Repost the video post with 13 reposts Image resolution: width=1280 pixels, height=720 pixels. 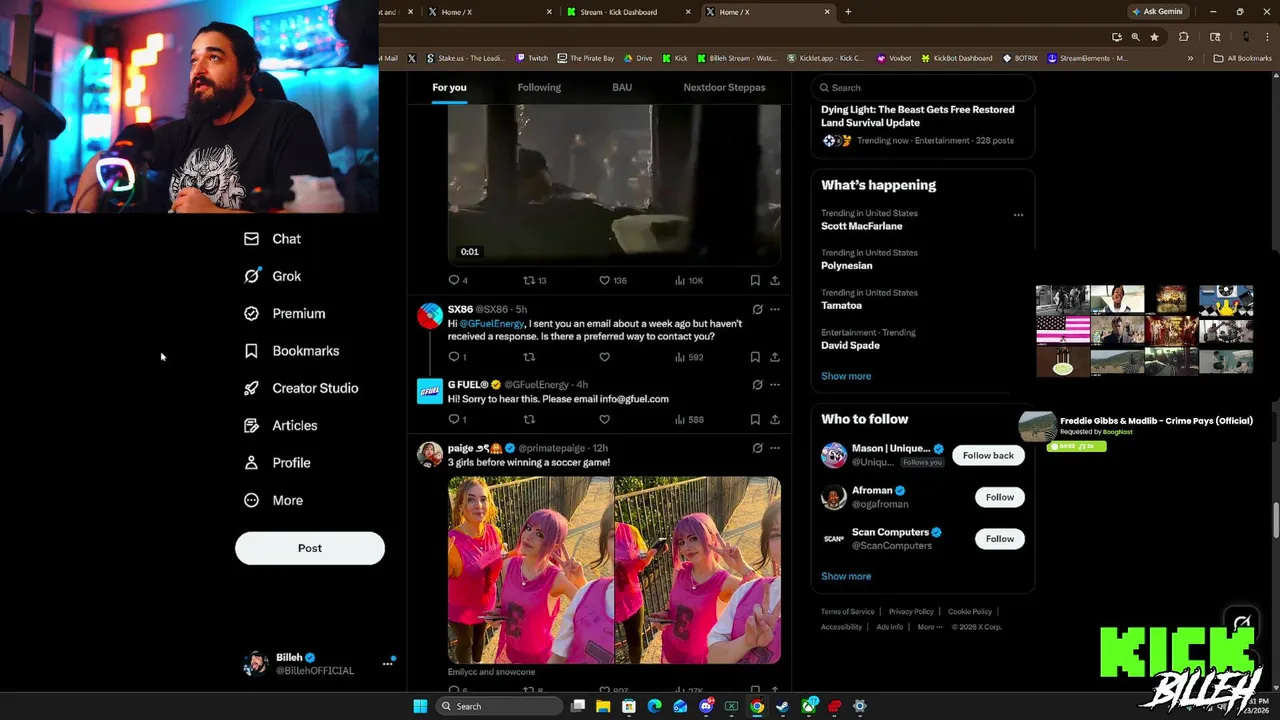tap(534, 280)
